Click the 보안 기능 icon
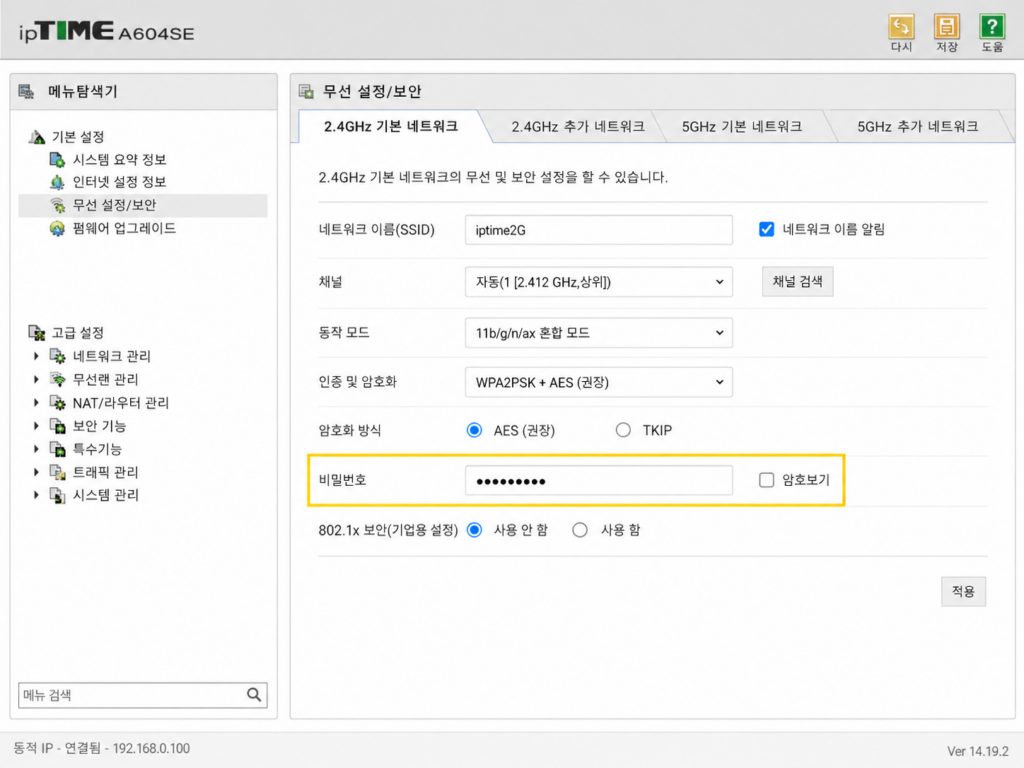Viewport: 1024px width, 768px height. click(57, 426)
